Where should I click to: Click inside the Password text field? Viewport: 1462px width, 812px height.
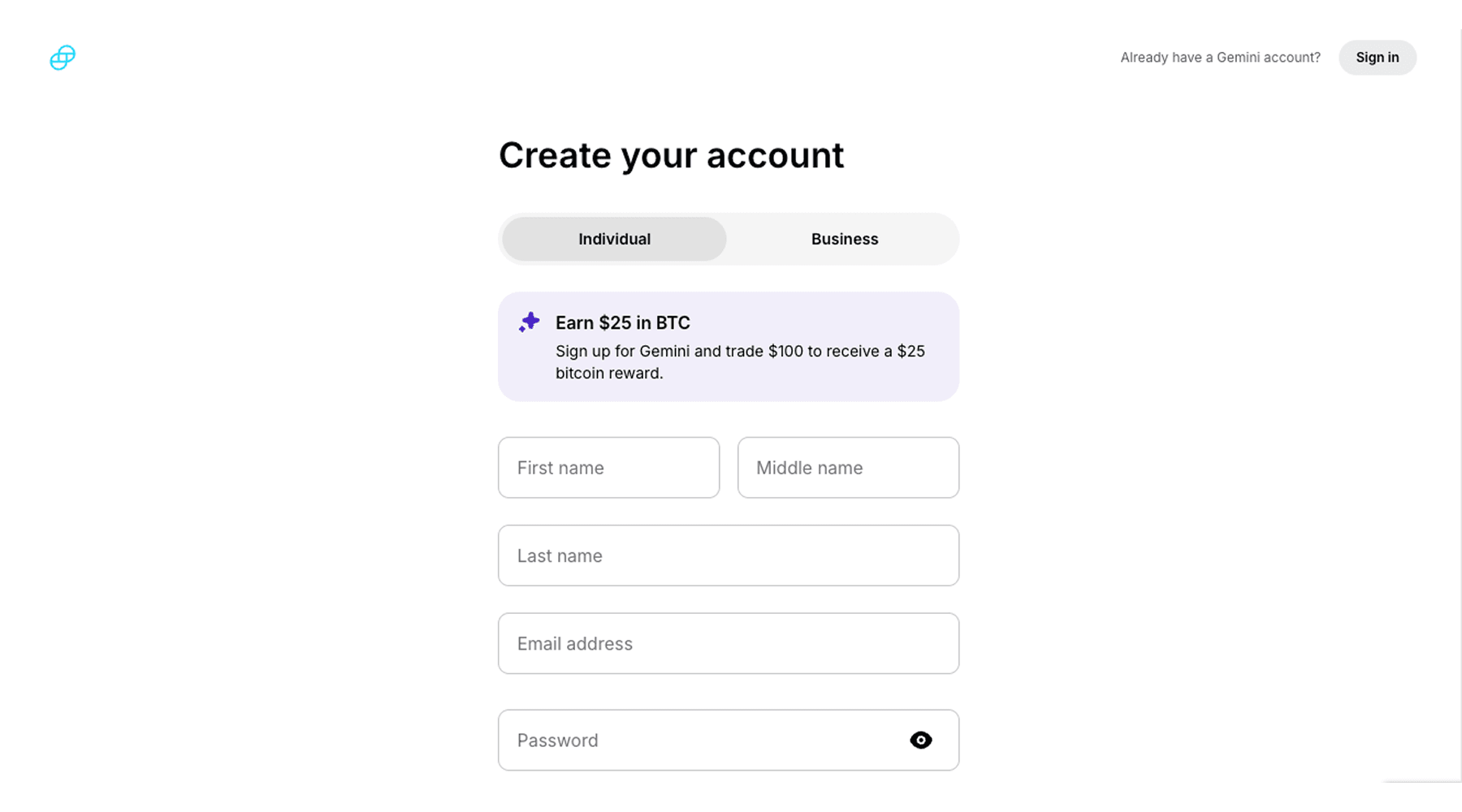coord(699,741)
